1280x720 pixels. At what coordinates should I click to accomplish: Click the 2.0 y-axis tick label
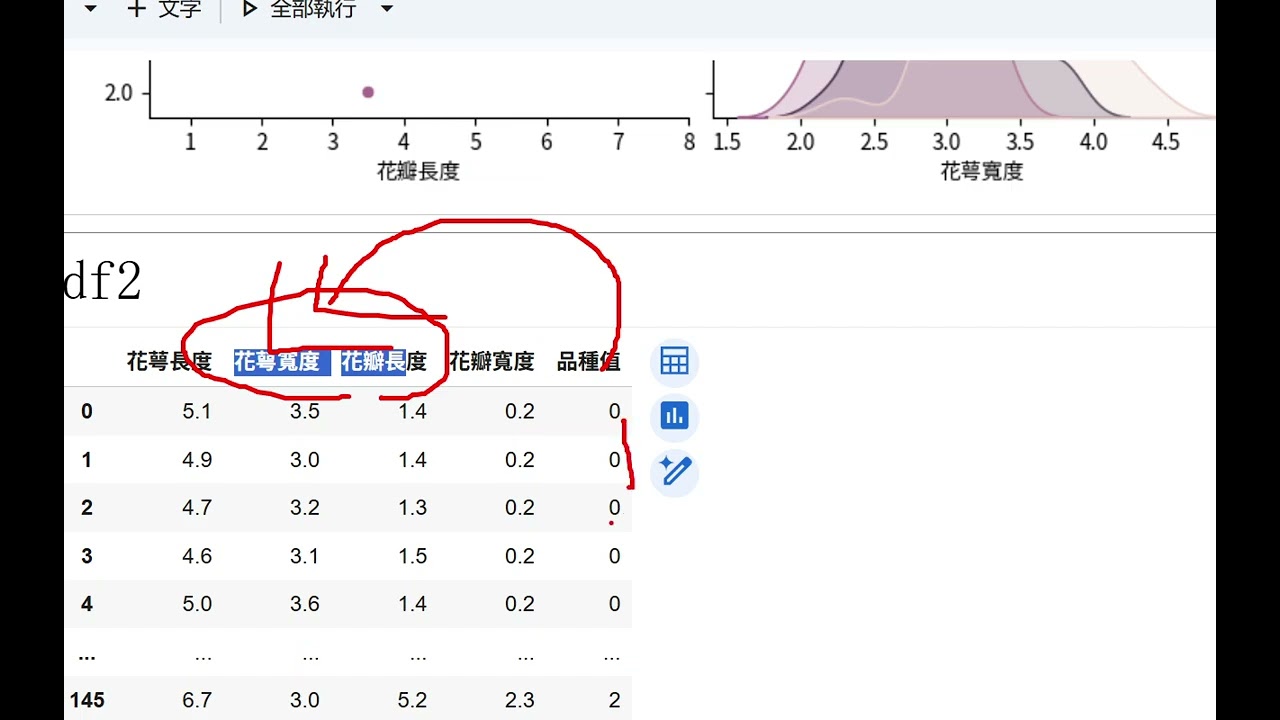[x=118, y=93]
